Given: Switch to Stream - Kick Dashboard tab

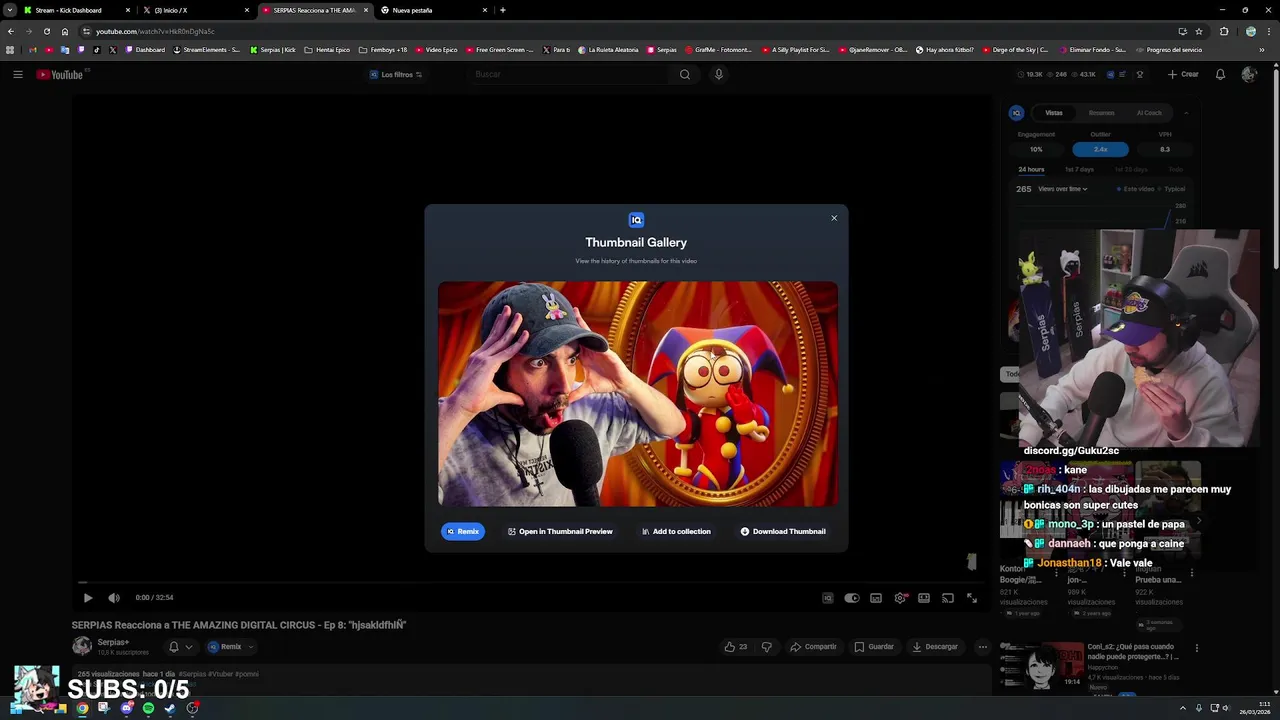Looking at the screenshot, I should (x=75, y=10).
